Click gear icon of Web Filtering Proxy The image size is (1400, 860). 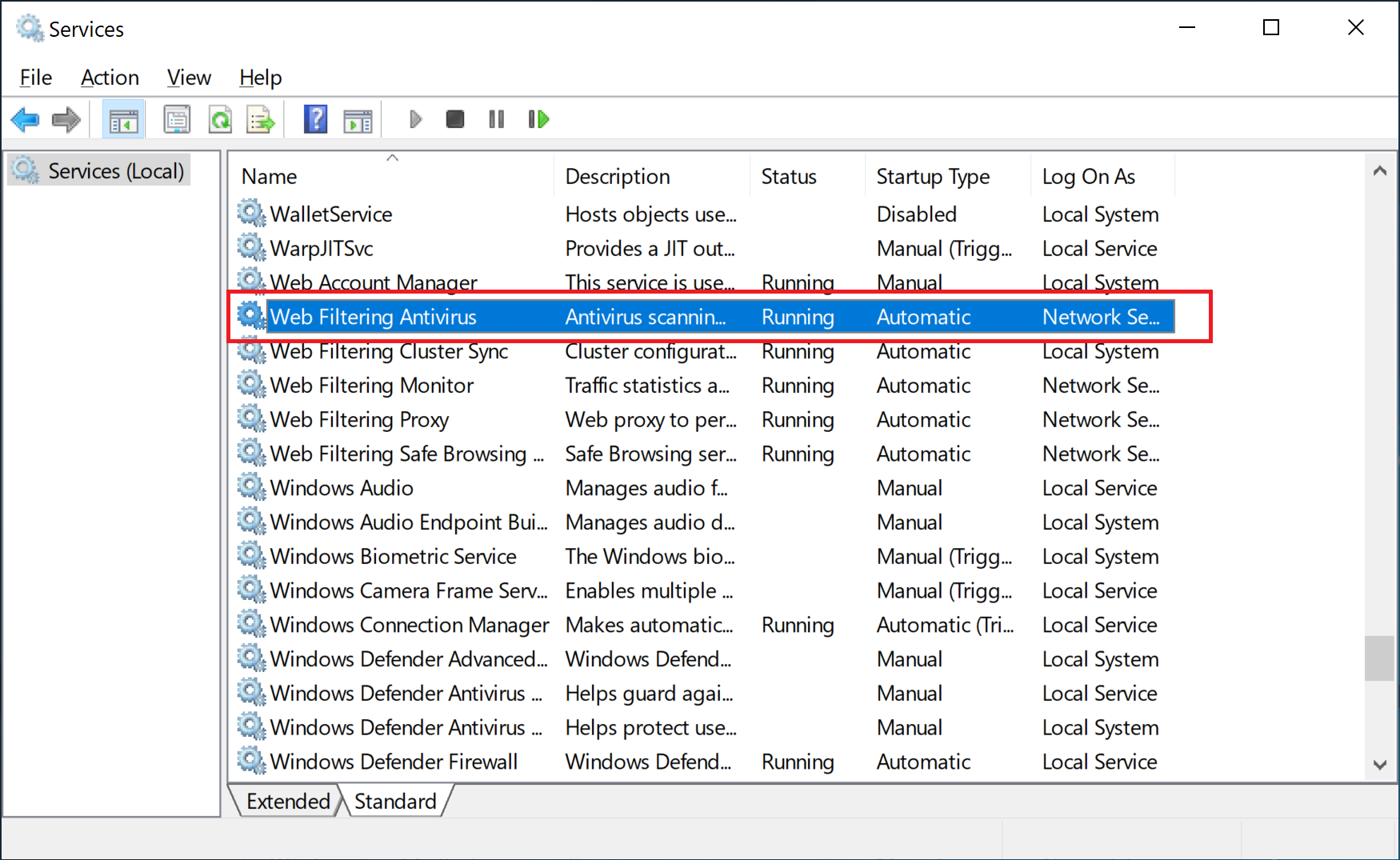[x=251, y=418]
